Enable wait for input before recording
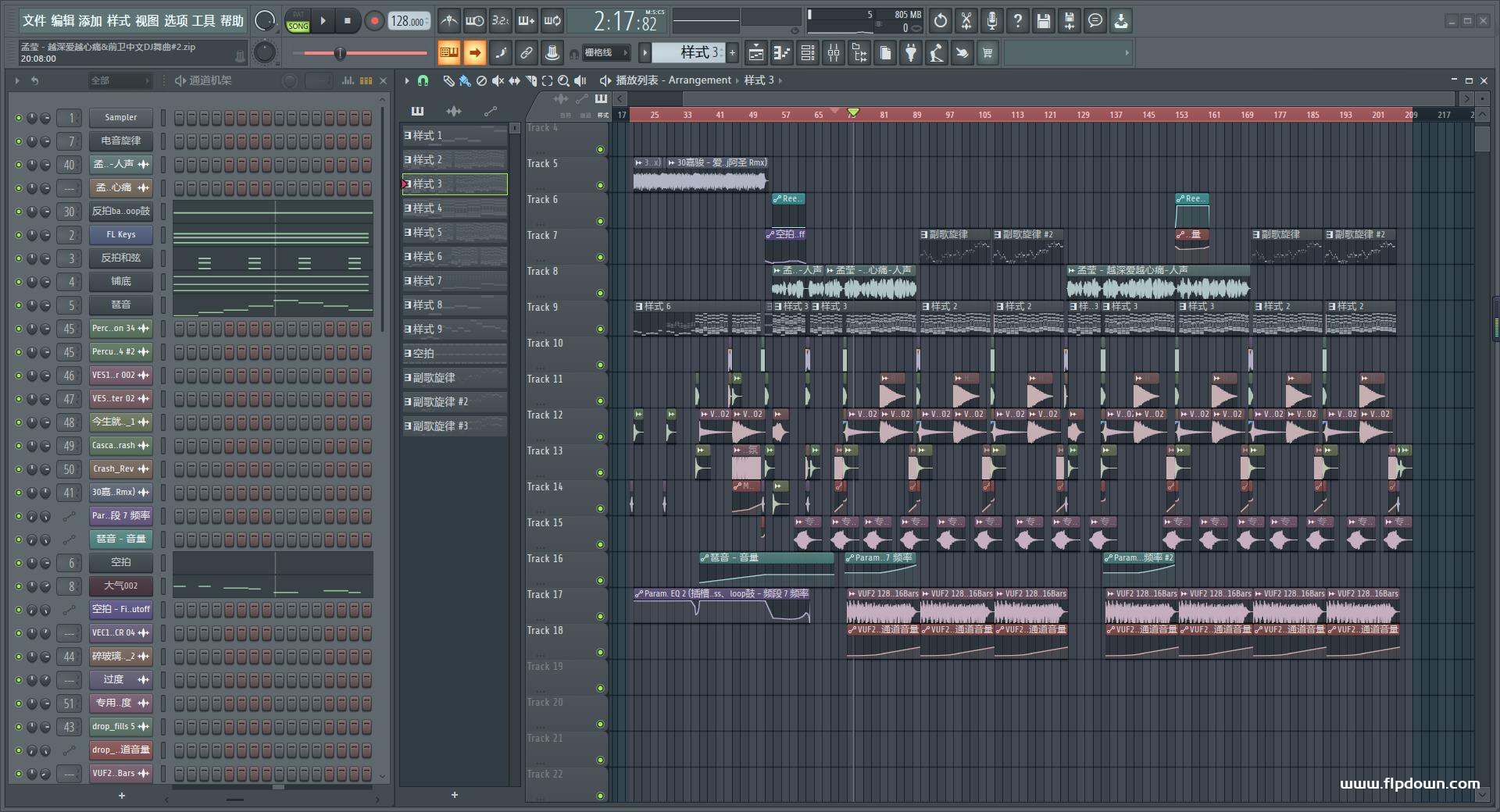This screenshot has height=812, width=1500. 474,21
